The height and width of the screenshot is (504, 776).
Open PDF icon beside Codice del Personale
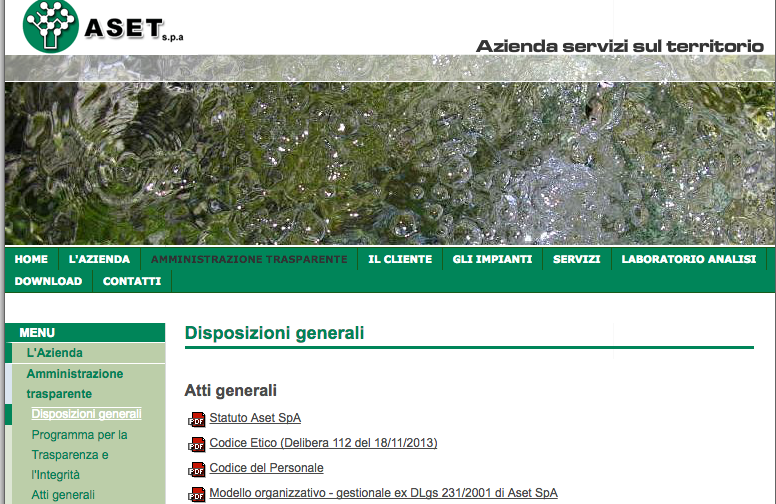click(196, 469)
